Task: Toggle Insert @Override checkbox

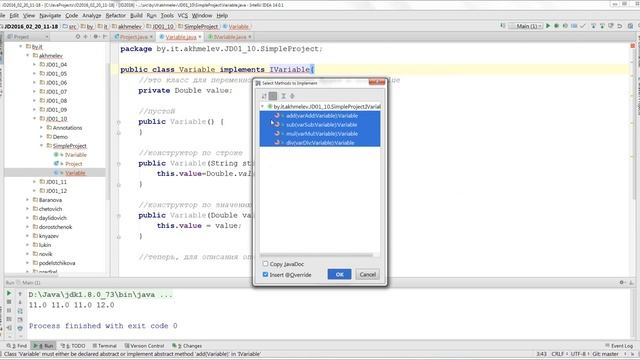Action: [265, 274]
